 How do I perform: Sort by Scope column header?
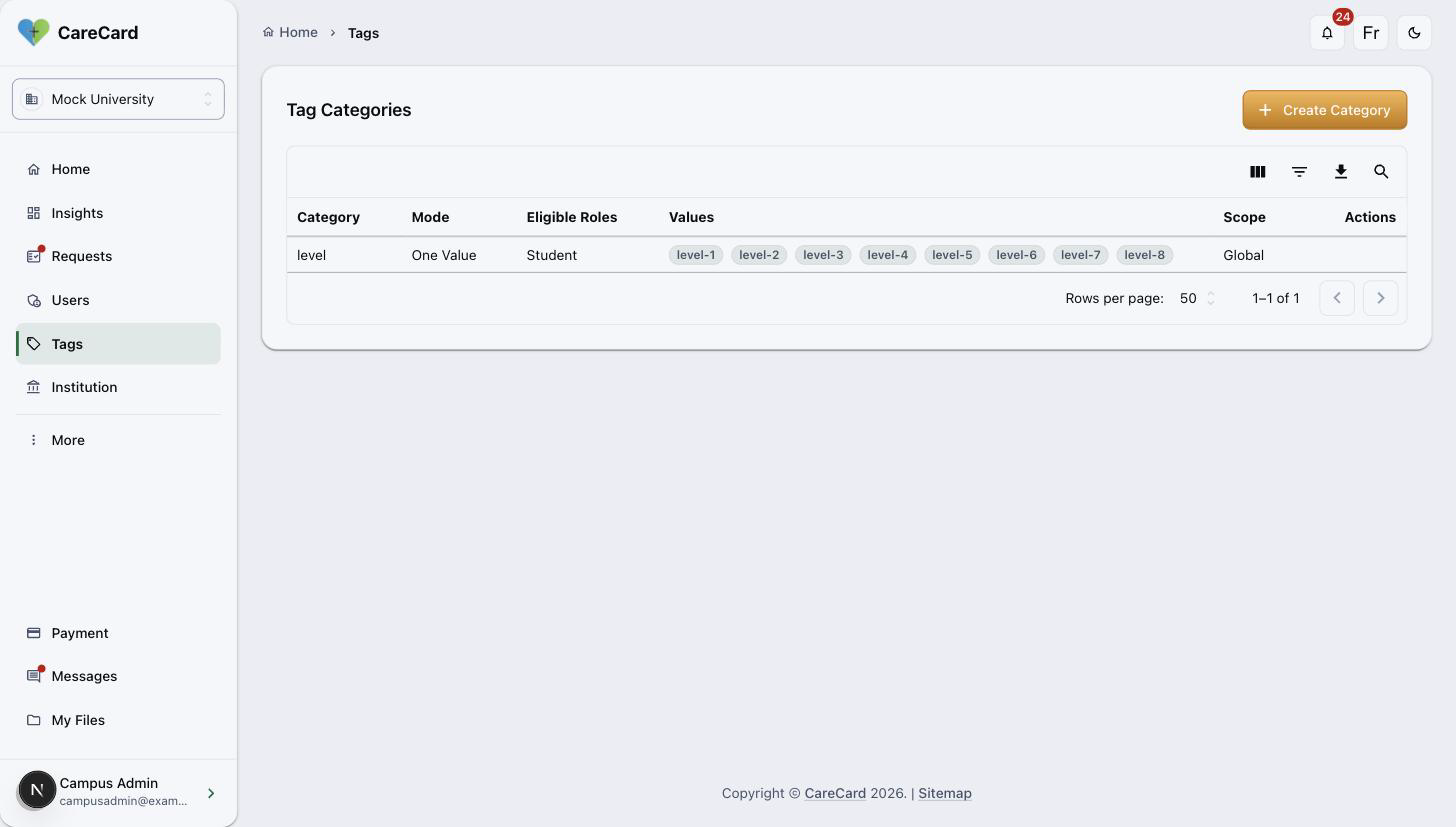point(1244,217)
